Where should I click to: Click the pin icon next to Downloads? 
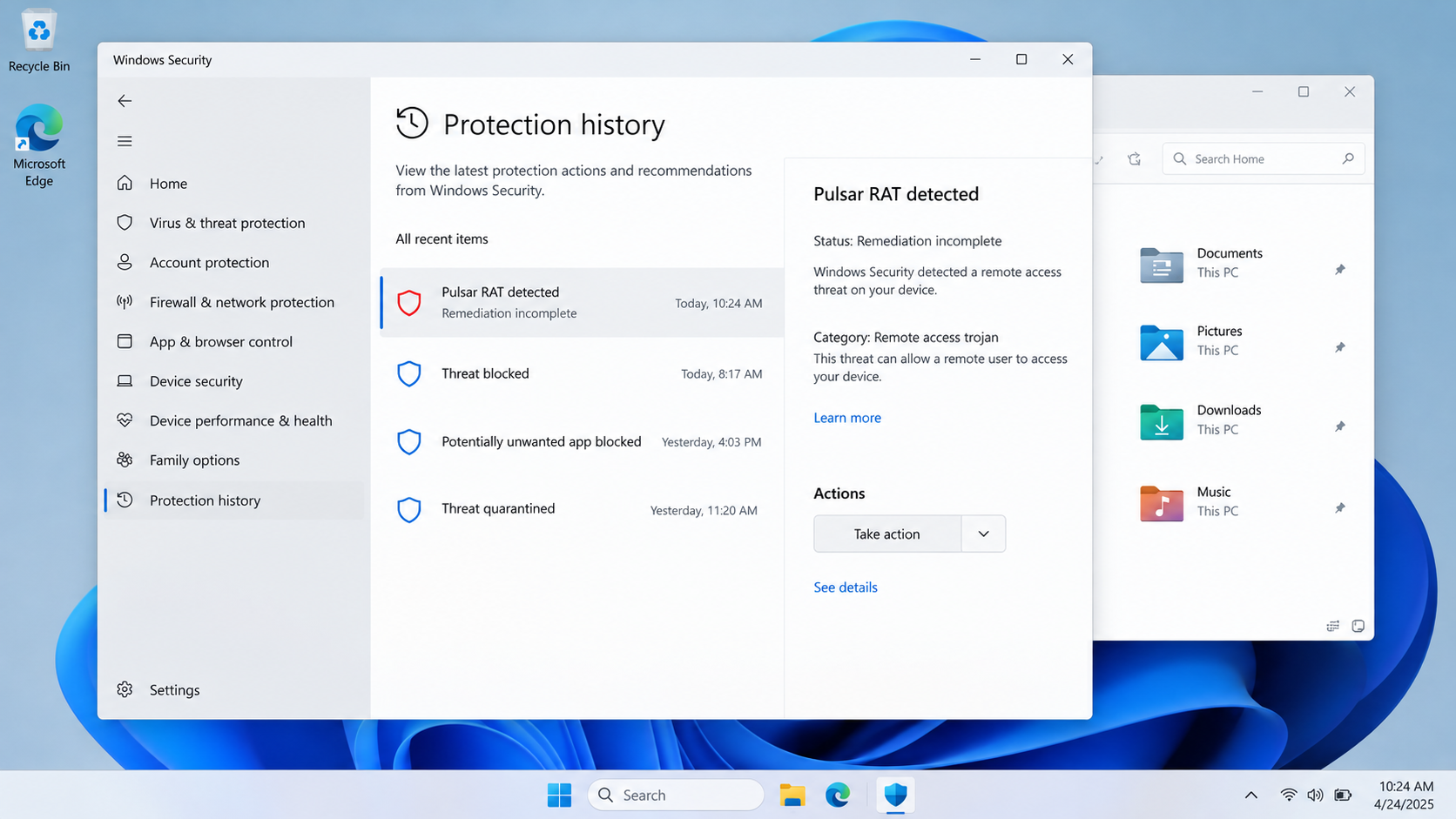click(1340, 426)
